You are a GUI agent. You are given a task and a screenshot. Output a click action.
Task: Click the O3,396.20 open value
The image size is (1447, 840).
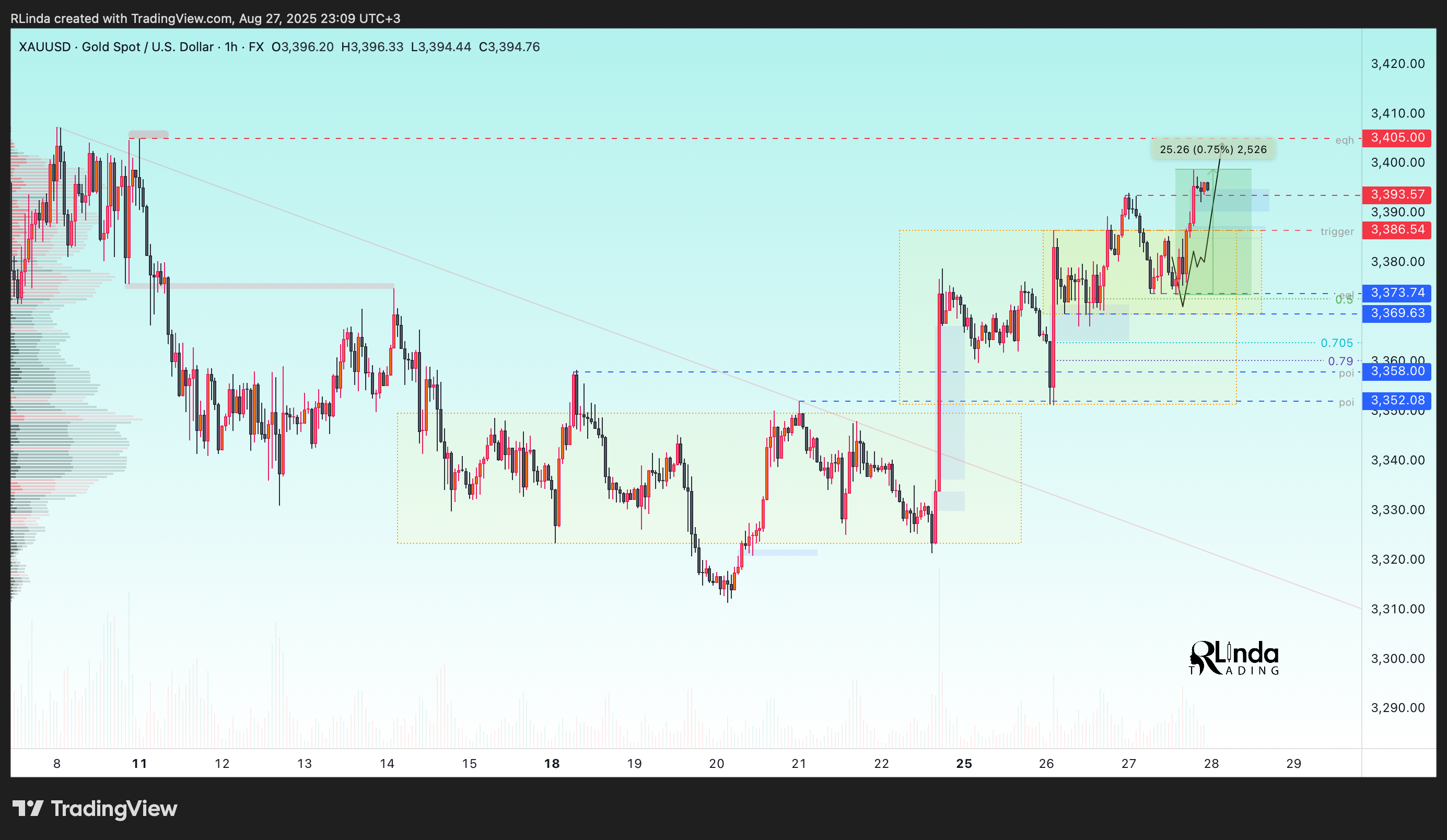pos(302,47)
